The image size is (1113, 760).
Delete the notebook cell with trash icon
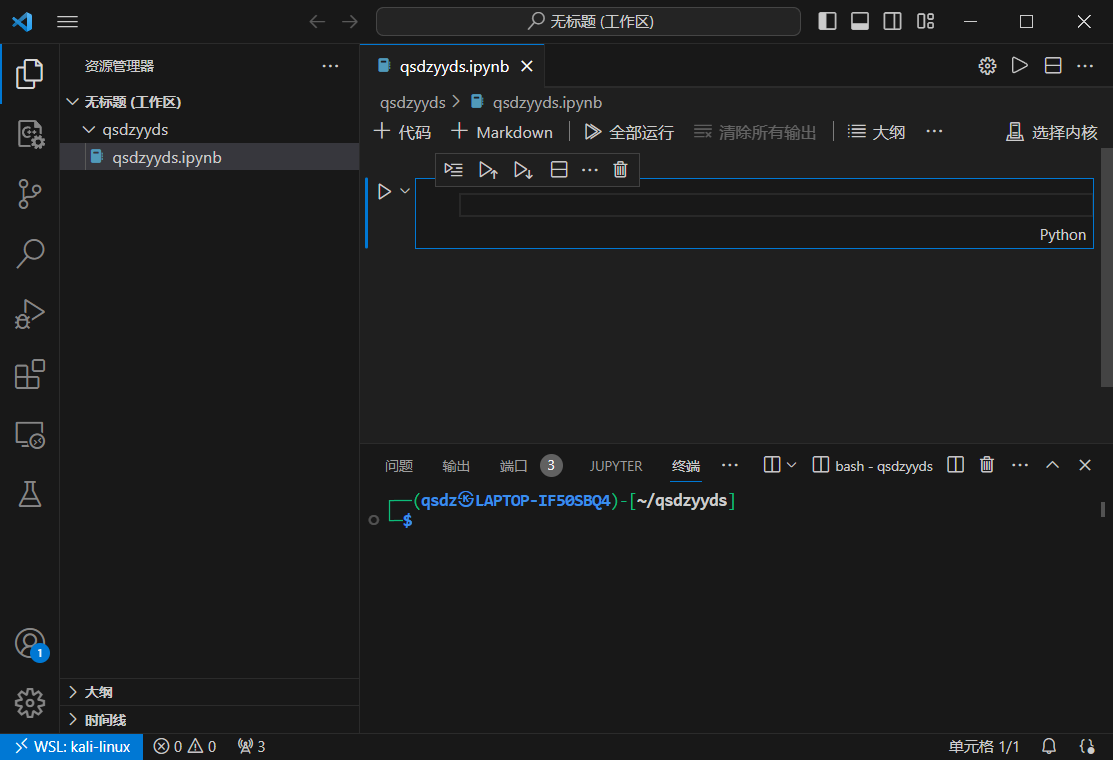[x=620, y=170]
